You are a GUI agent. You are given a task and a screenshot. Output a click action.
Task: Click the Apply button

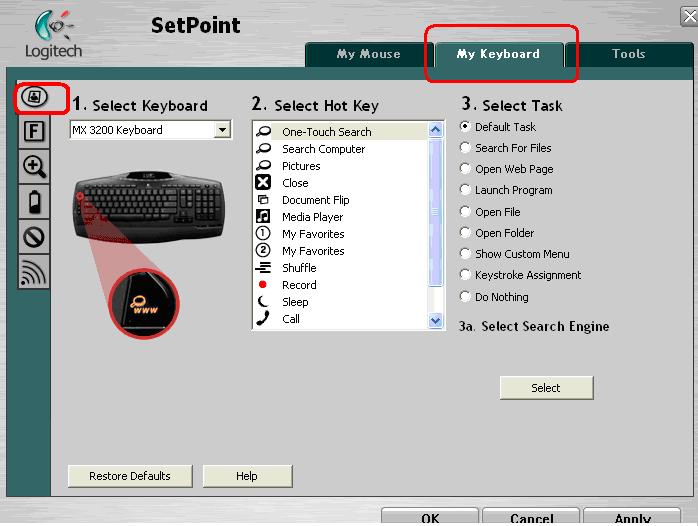(x=633, y=517)
